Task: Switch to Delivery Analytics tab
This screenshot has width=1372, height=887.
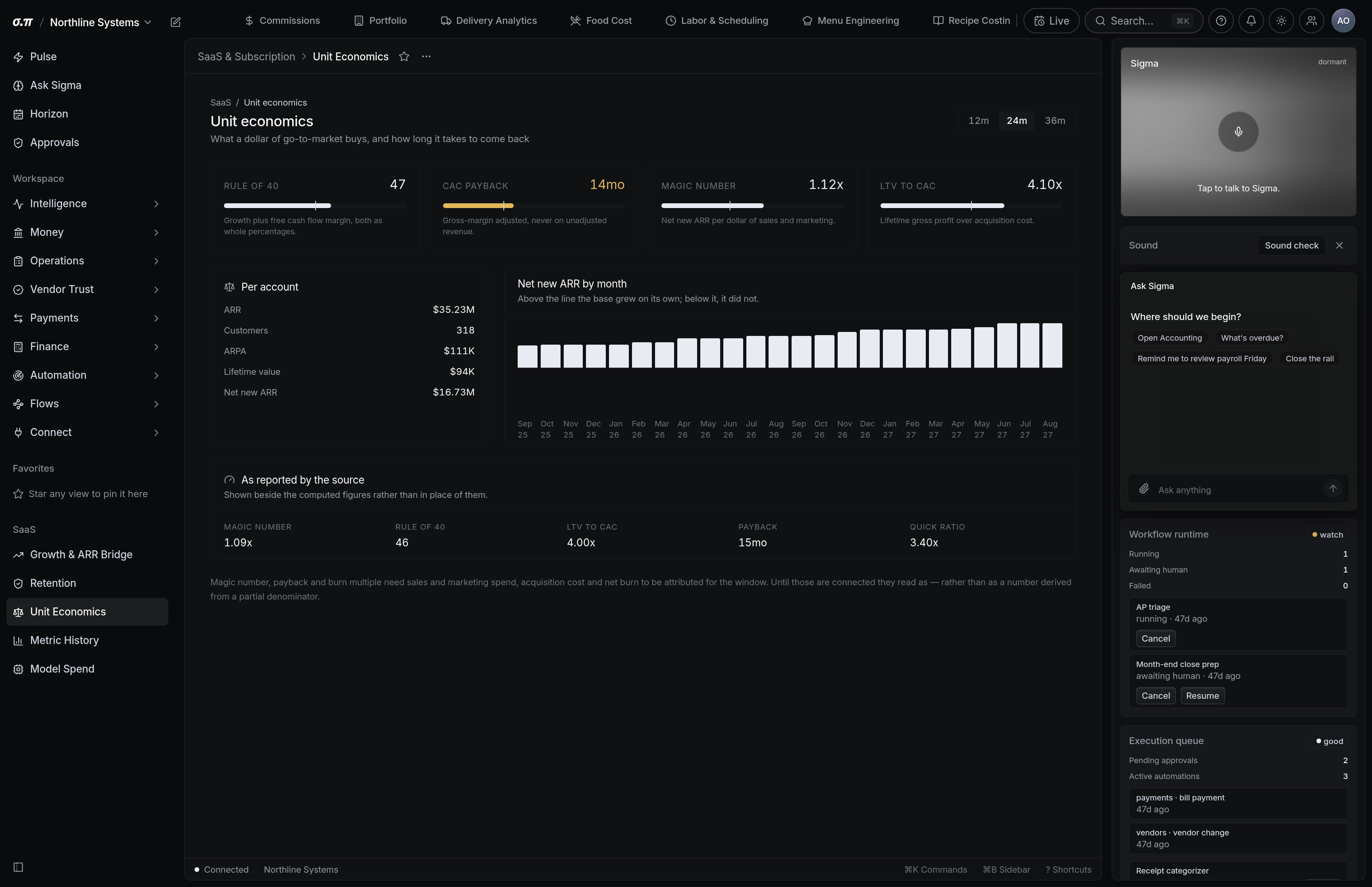Action: [x=489, y=21]
